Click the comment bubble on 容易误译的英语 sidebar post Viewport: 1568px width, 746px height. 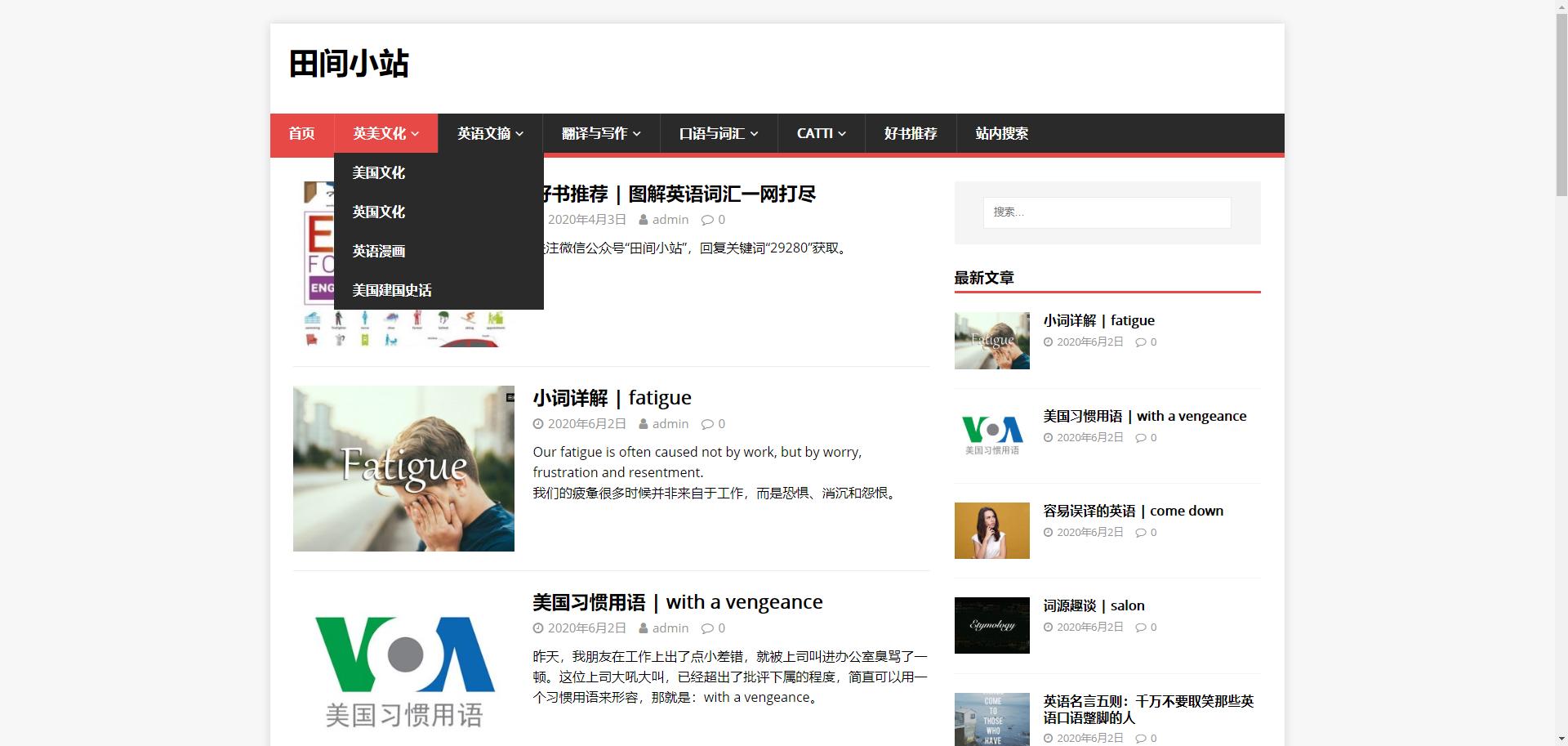[1140, 532]
